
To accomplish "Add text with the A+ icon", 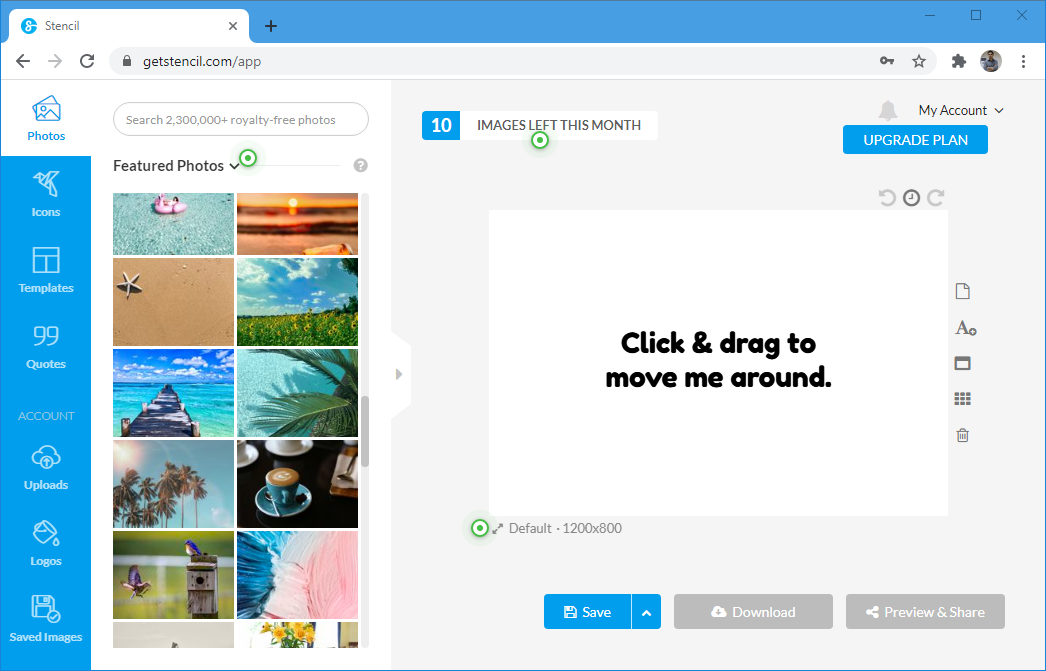I will [965, 328].
